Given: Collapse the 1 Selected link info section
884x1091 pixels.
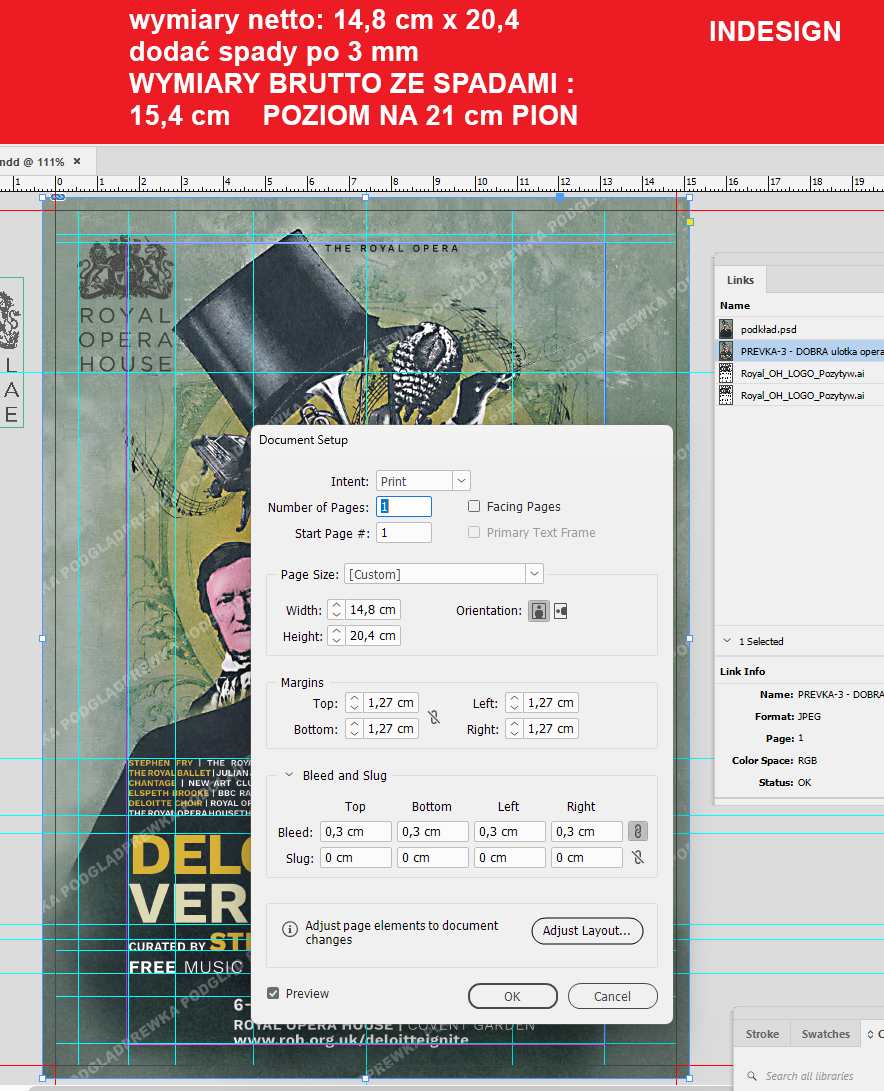Looking at the screenshot, I should point(727,641).
